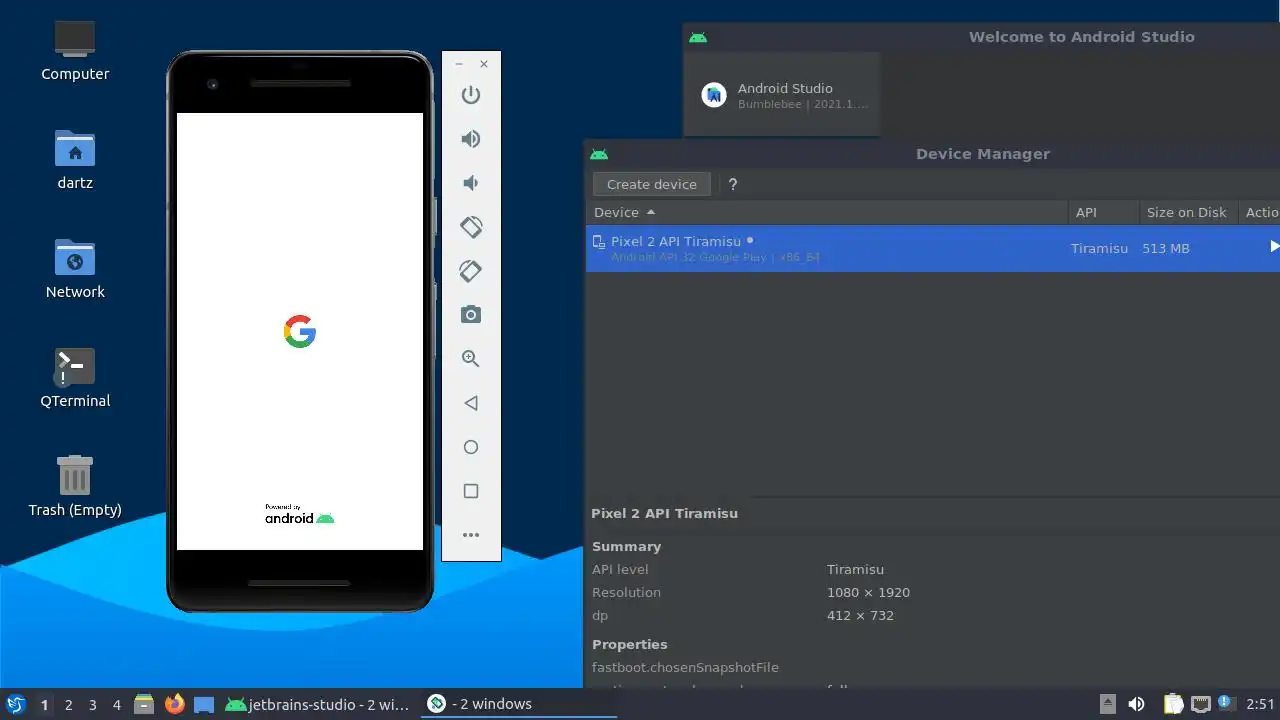Screen dimensions: 1280x720
Task: Open clipboard manager tray icon
Action: click(1174, 704)
